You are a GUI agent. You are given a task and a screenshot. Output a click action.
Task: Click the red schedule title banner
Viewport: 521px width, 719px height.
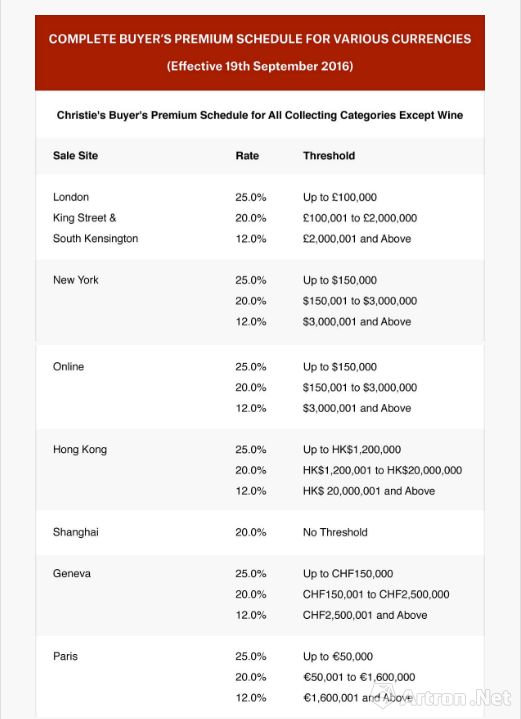tap(260, 52)
